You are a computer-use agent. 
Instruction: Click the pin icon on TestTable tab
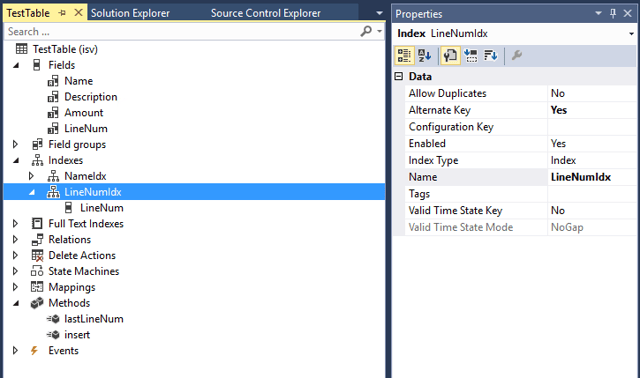click(x=62, y=13)
